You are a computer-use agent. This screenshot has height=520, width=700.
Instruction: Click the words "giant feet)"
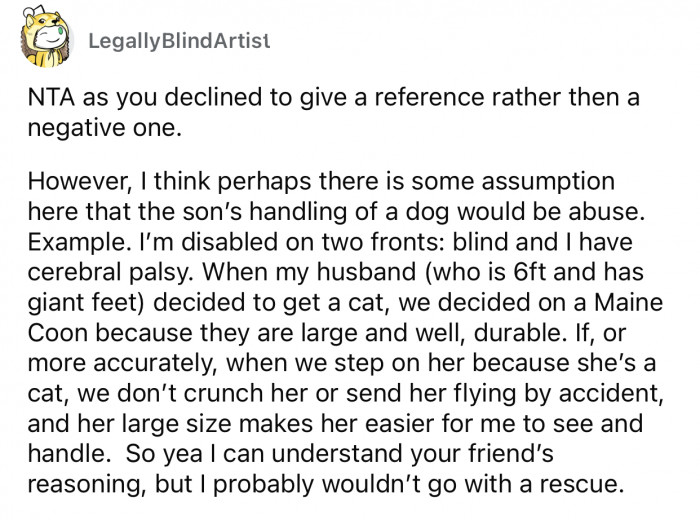(88, 302)
